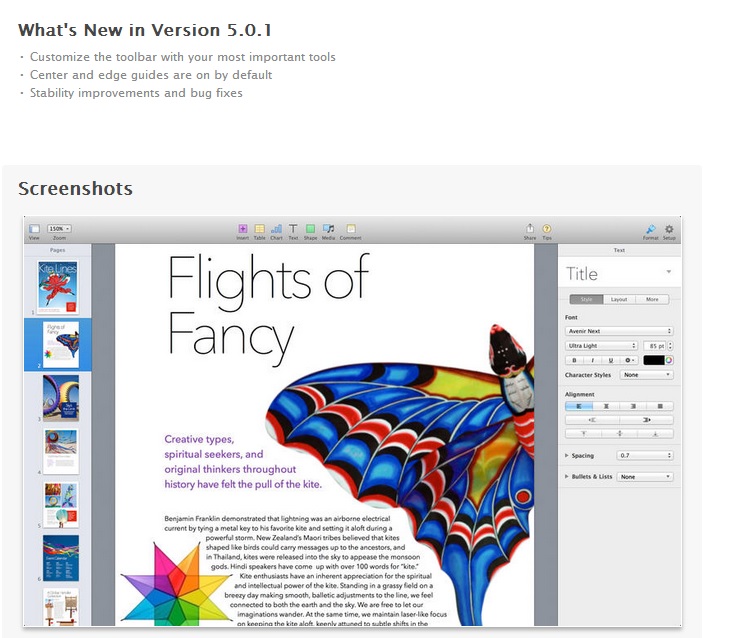This screenshot has width=737, height=638.
Task: Open the Avenir Next font dropdown
Action: [x=619, y=331]
